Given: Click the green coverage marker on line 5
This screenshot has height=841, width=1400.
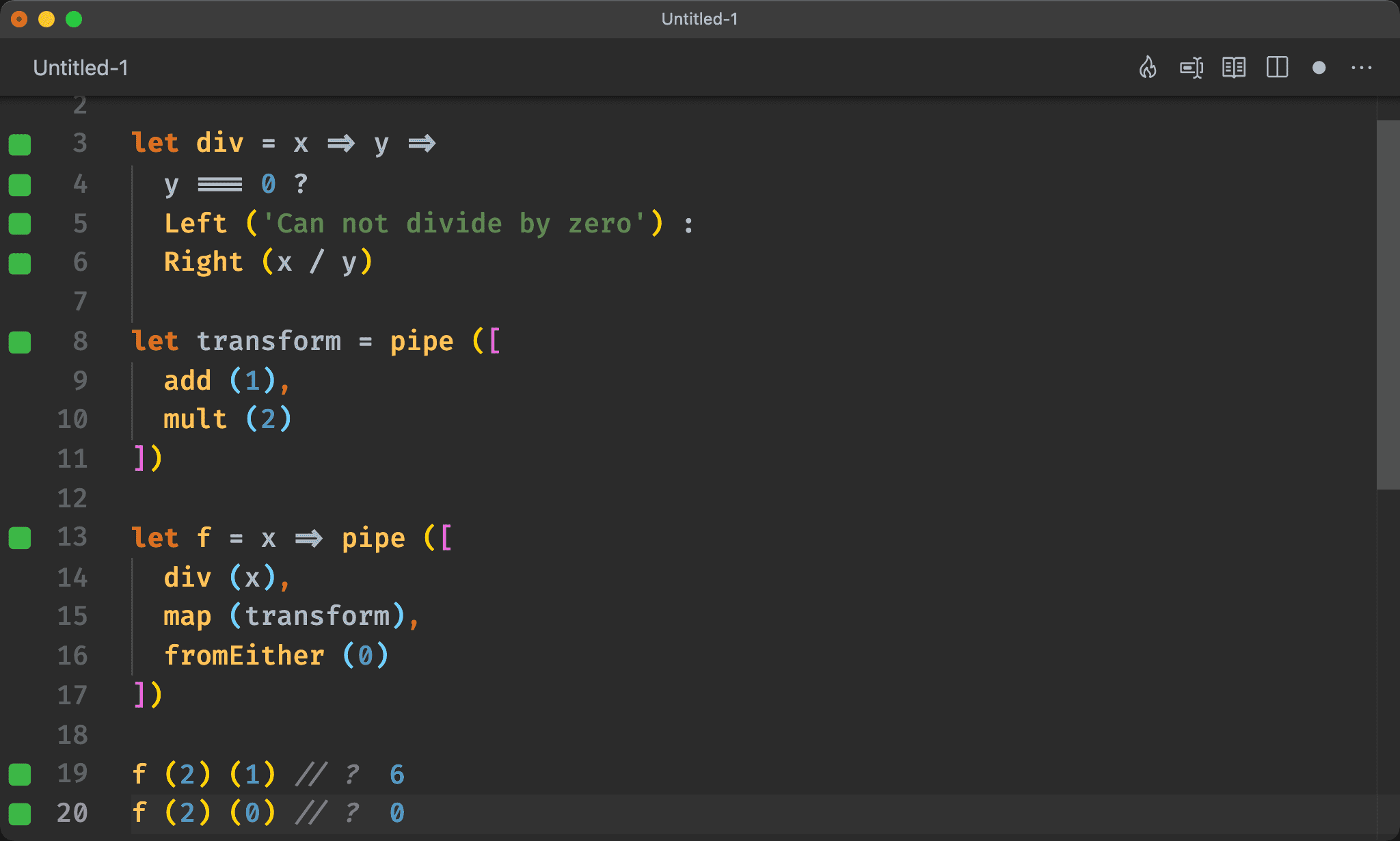Looking at the screenshot, I should (20, 224).
